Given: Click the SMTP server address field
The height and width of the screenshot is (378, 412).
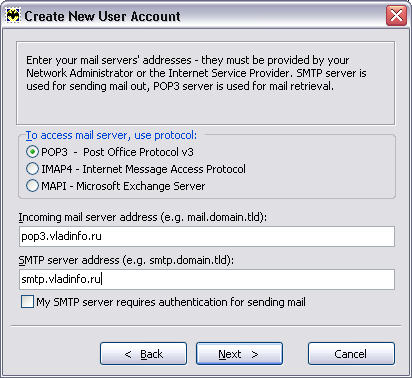Looking at the screenshot, I should (207, 279).
